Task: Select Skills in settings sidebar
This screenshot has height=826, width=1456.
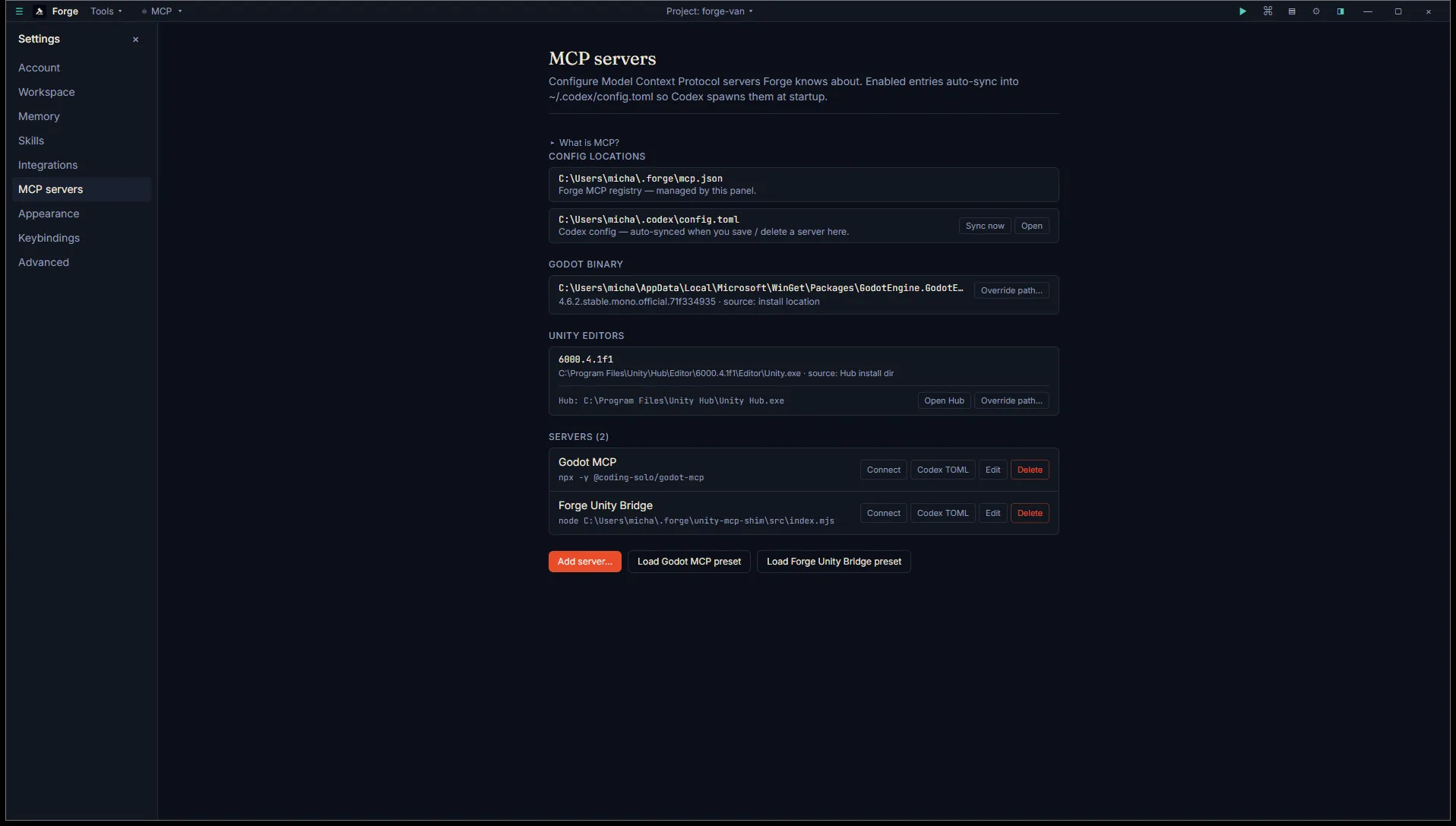Action: coord(82,141)
